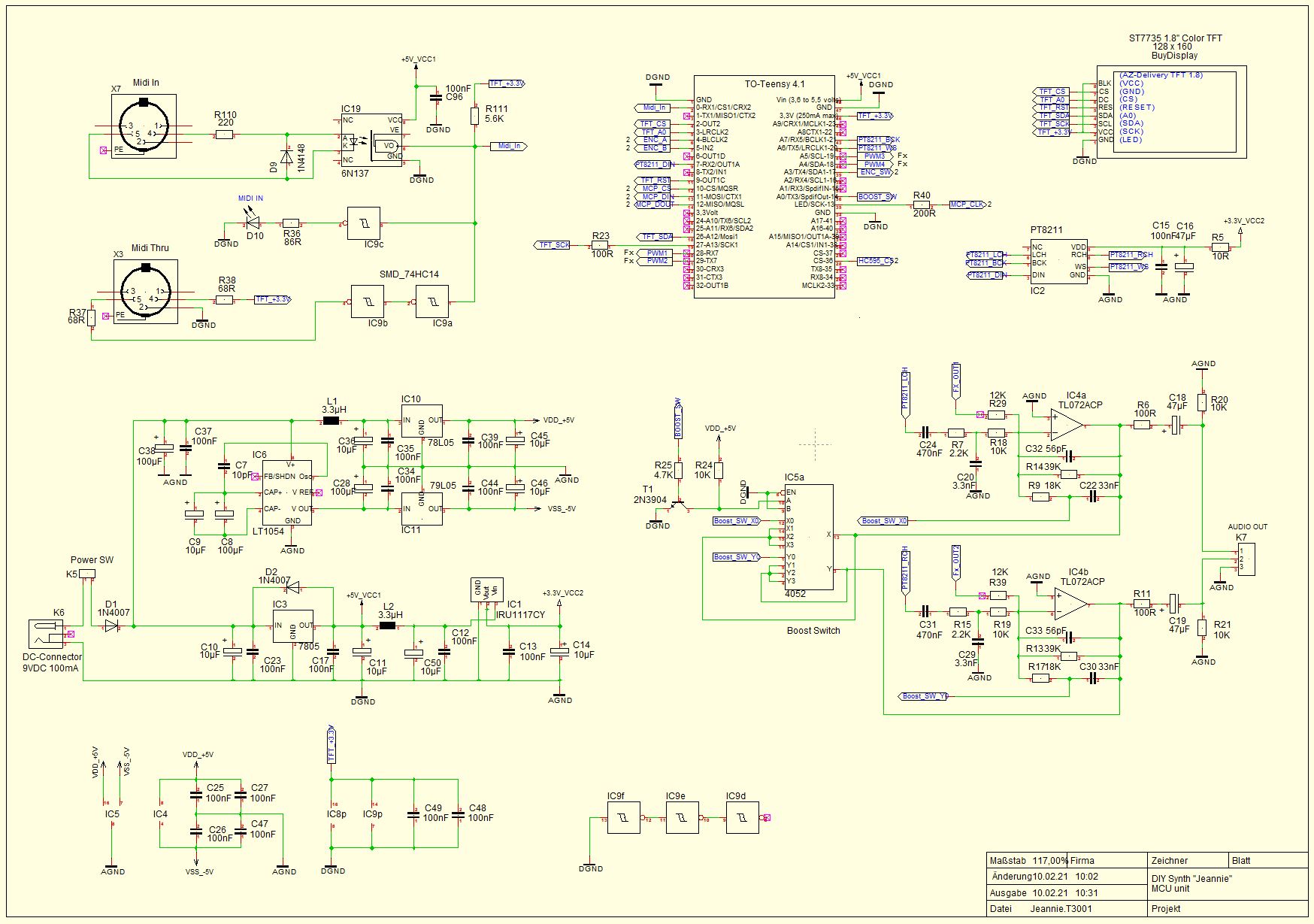Select the LT1054 converter IC6
Image resolution: width=1314 pixels, height=924 pixels.
coord(286,492)
